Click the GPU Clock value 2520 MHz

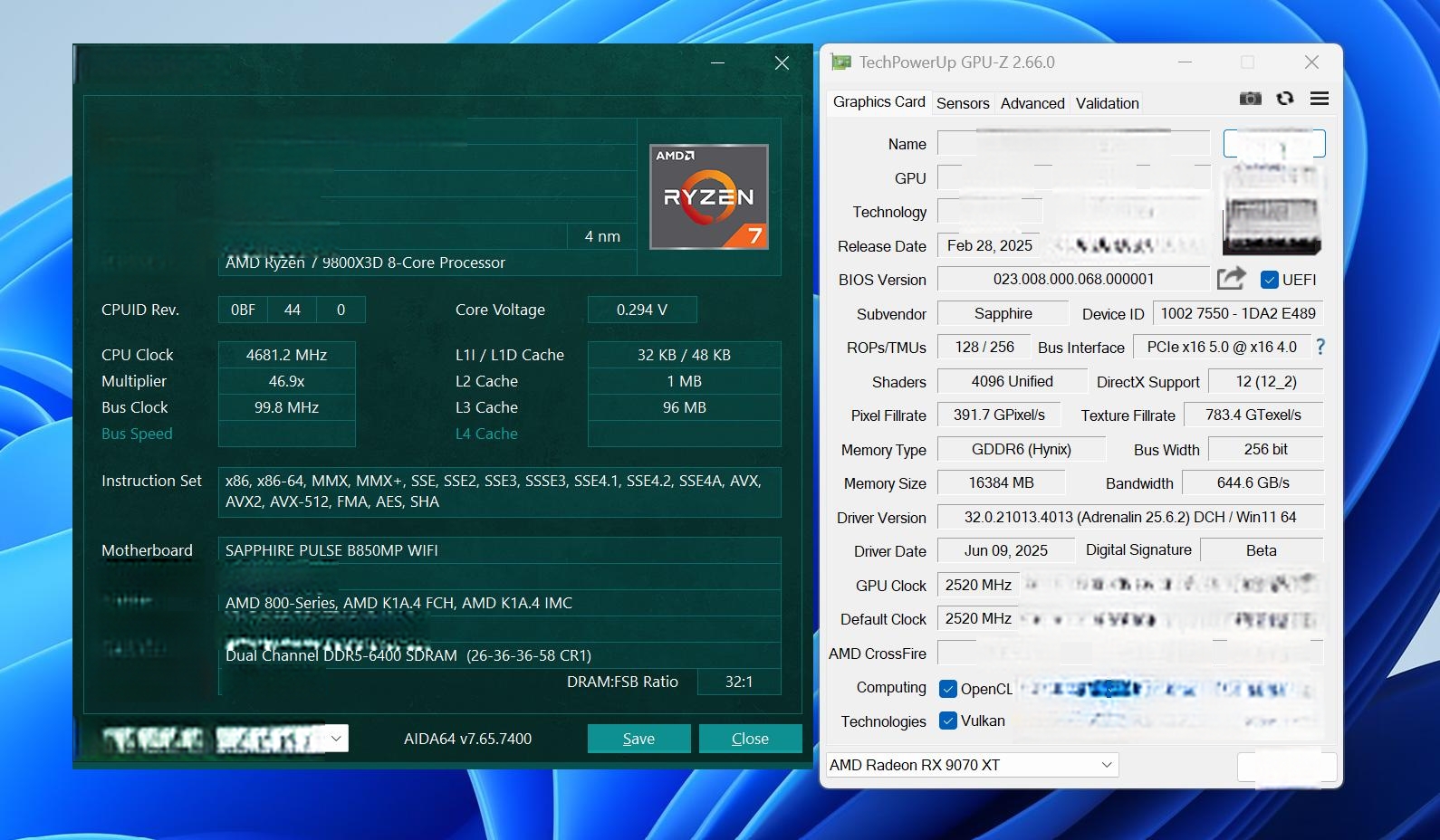click(x=978, y=585)
